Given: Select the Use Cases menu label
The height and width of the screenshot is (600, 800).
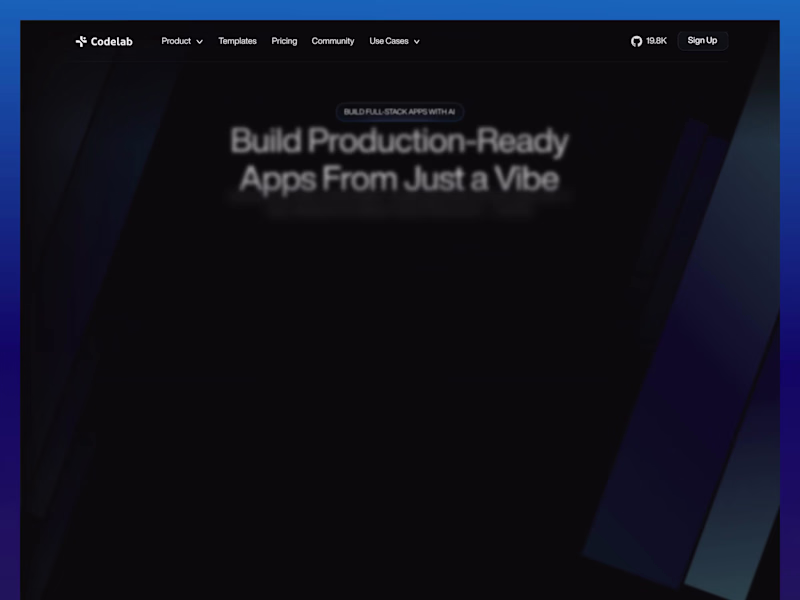Looking at the screenshot, I should point(389,41).
